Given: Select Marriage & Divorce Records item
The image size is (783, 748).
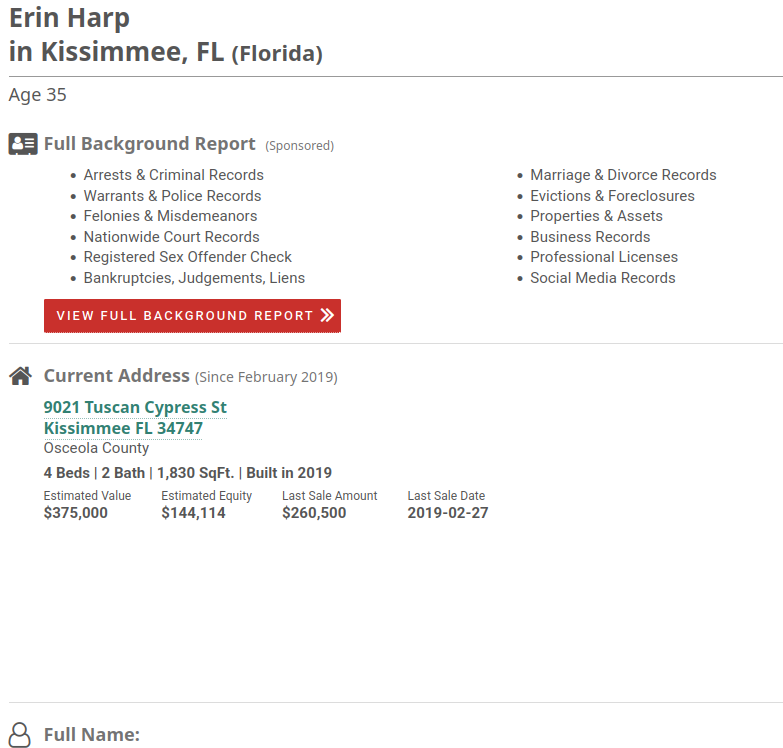Looking at the screenshot, I should coord(623,175).
